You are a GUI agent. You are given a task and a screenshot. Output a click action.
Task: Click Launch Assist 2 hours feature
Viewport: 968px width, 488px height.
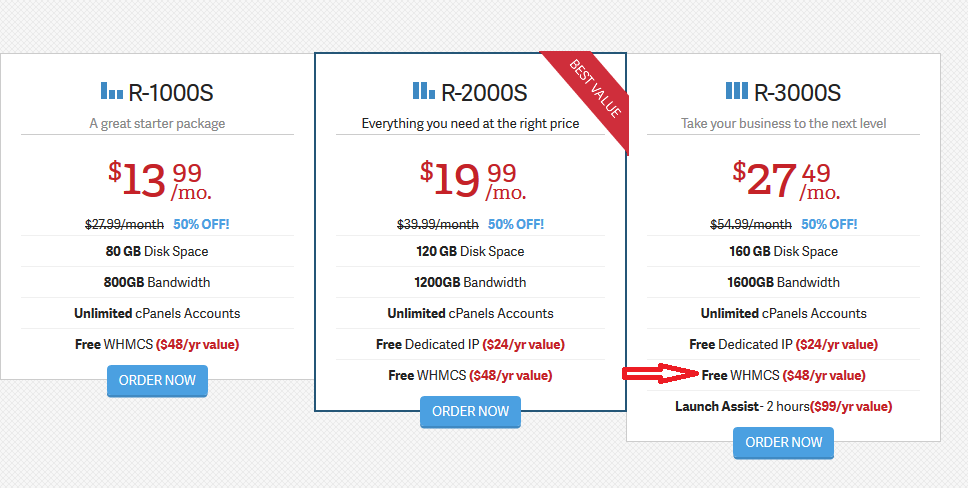coord(783,406)
